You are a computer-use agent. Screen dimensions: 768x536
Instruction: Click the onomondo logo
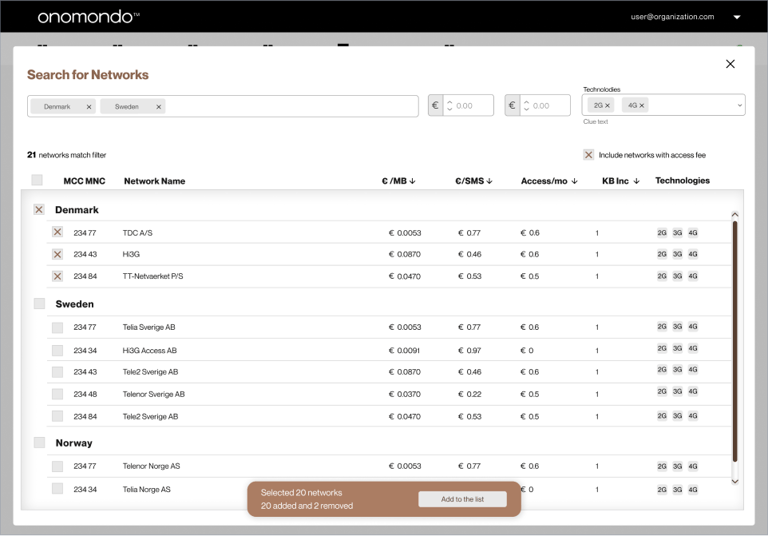pos(88,17)
